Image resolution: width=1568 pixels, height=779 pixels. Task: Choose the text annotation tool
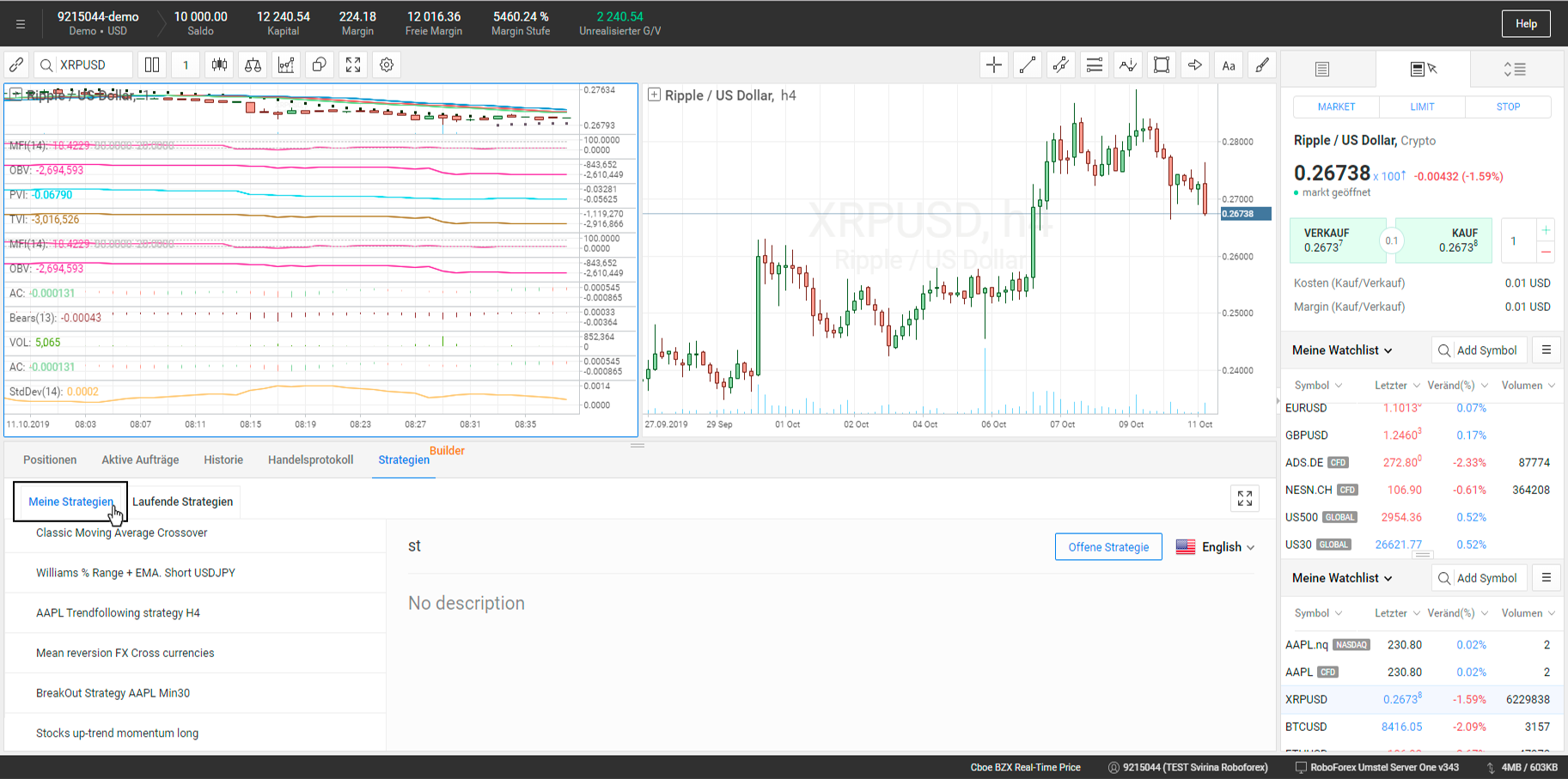pos(1229,65)
